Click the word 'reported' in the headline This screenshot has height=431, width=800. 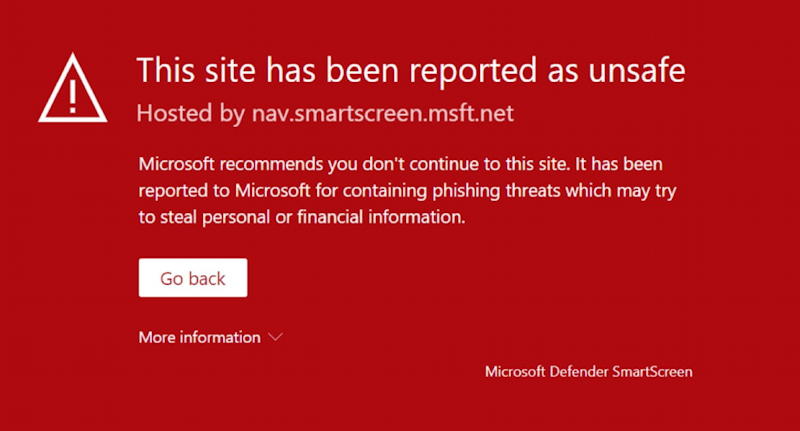click(x=473, y=71)
